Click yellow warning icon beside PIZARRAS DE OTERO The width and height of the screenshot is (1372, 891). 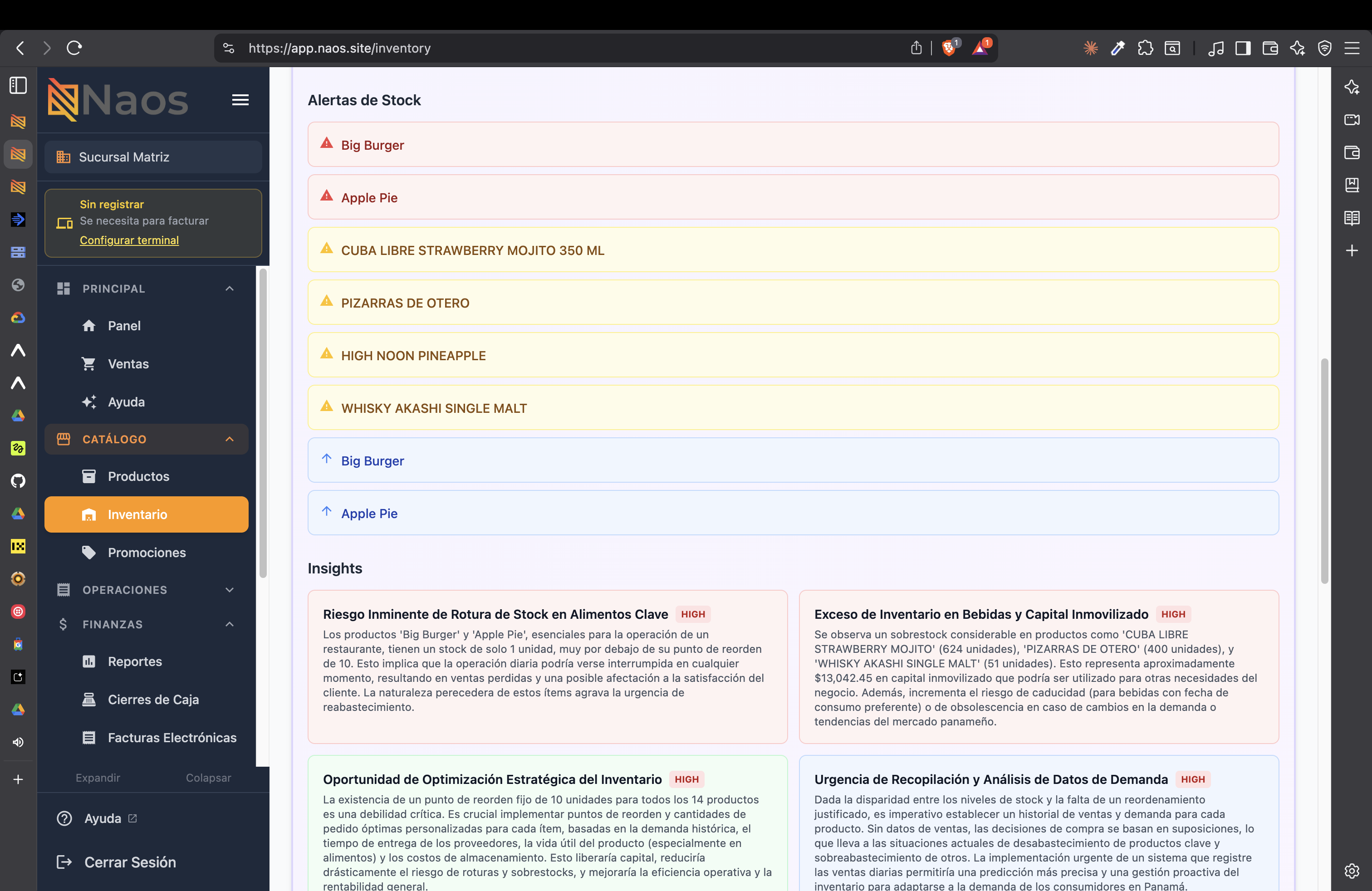click(327, 301)
